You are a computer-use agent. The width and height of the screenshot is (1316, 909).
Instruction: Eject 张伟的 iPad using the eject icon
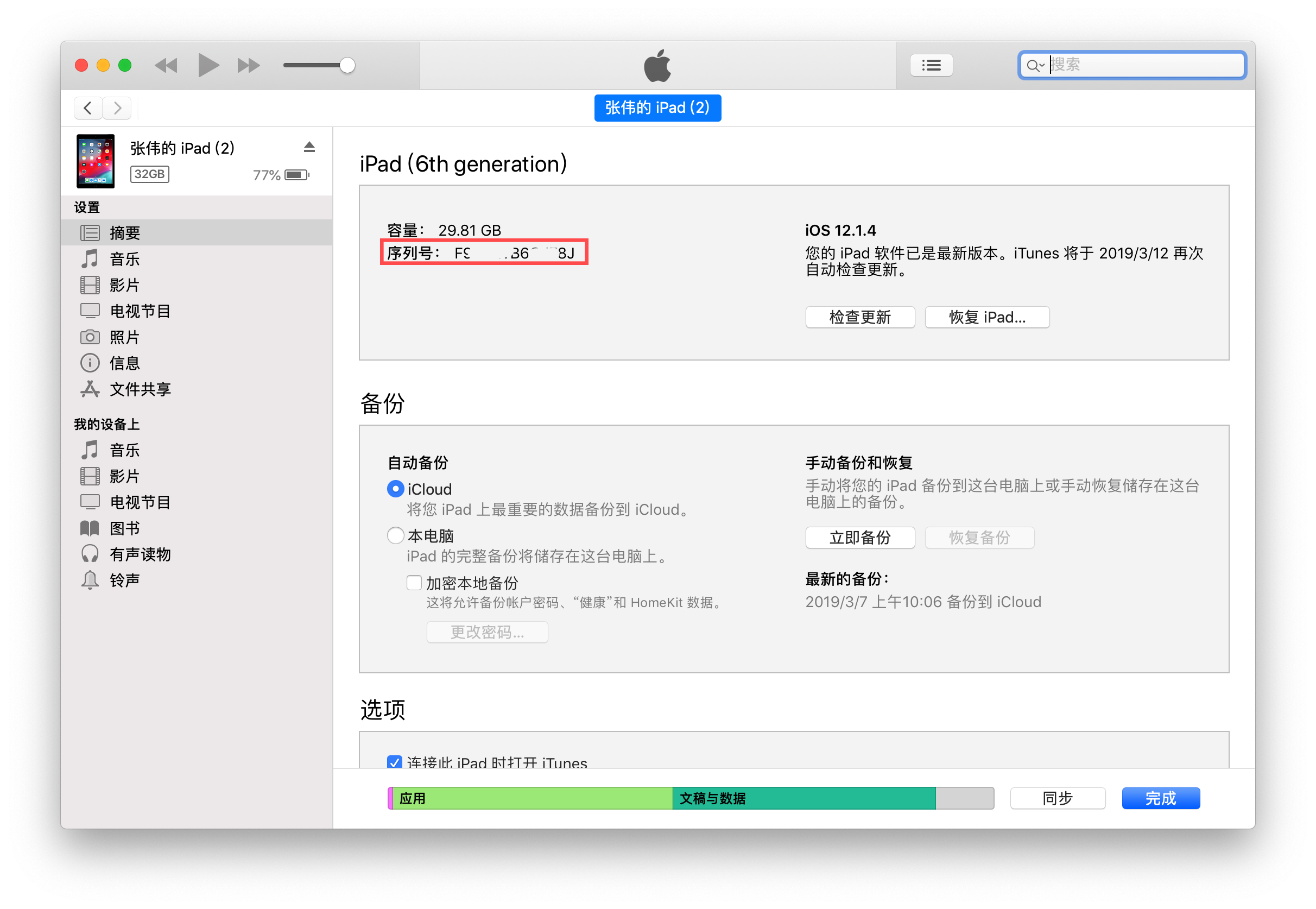[x=309, y=147]
